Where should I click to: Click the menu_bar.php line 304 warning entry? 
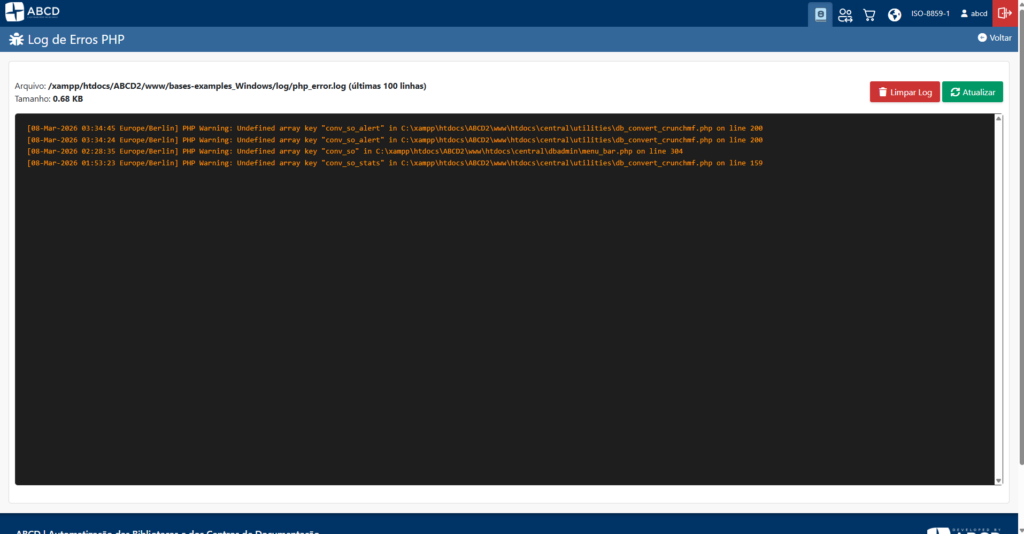(x=354, y=151)
